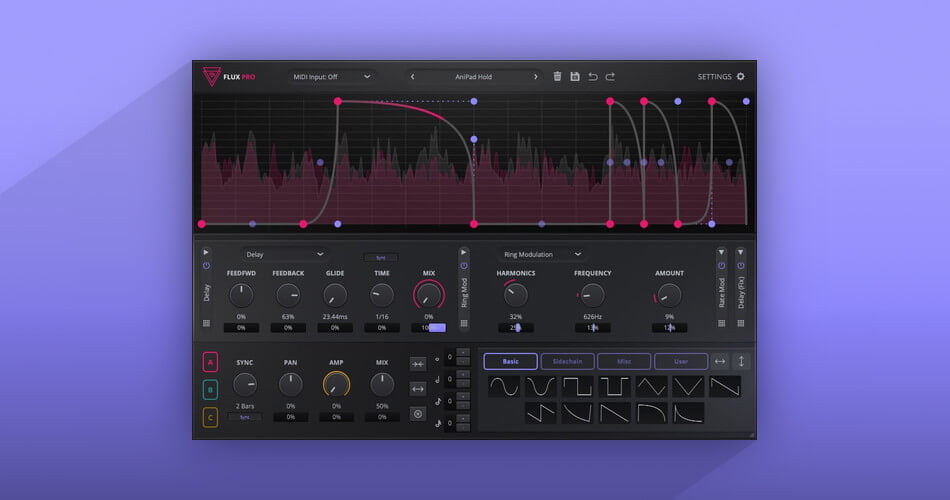950x500 pixels.
Task: Toggle the Delay module power button
Action: 206,266
